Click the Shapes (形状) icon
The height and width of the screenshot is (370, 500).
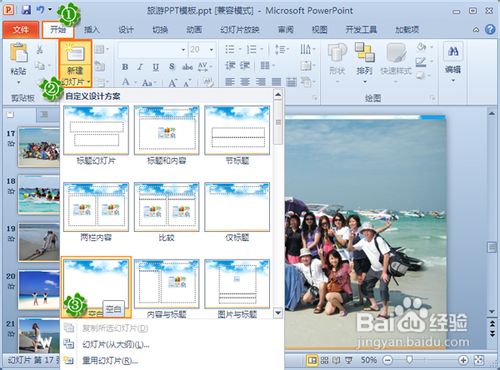[337, 53]
